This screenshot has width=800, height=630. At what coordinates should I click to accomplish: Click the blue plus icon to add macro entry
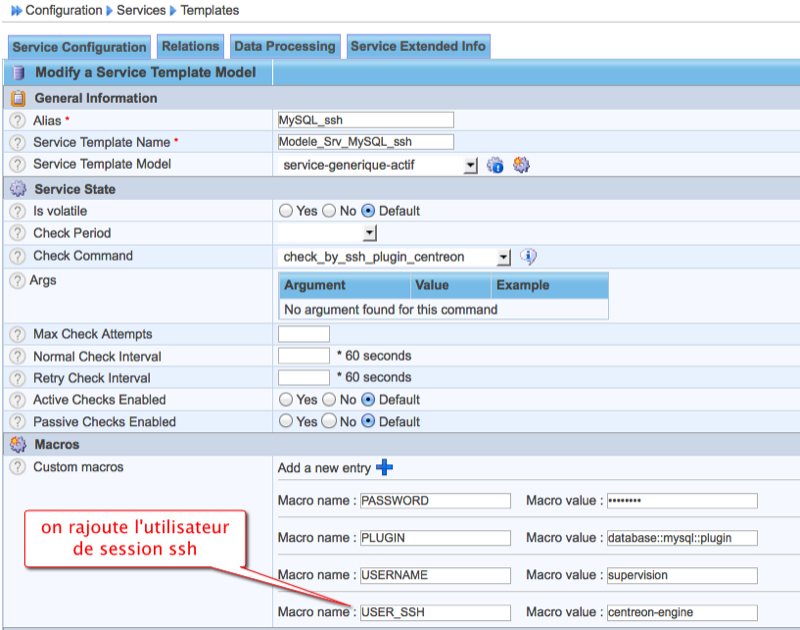[384, 468]
